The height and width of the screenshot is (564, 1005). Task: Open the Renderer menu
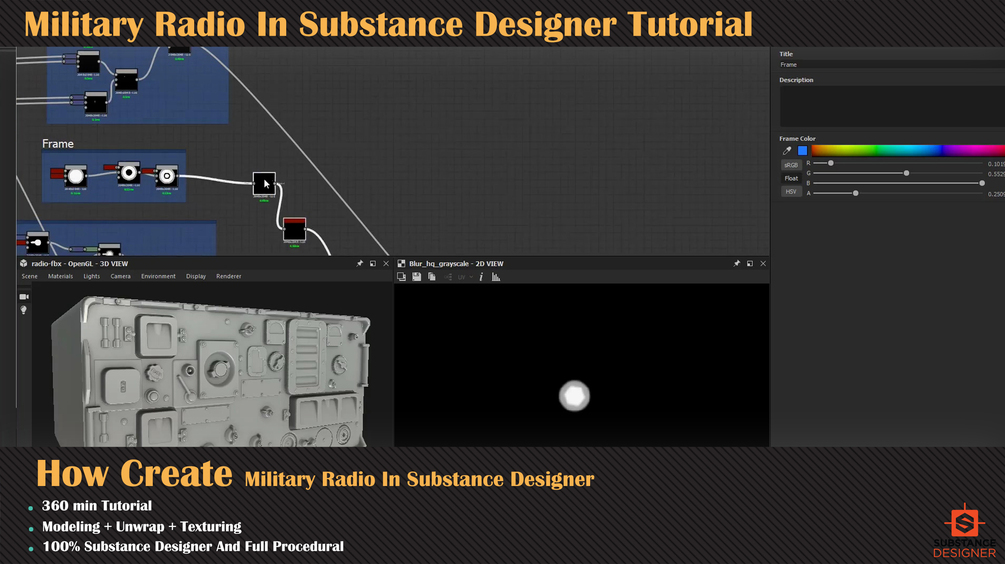[x=229, y=276]
